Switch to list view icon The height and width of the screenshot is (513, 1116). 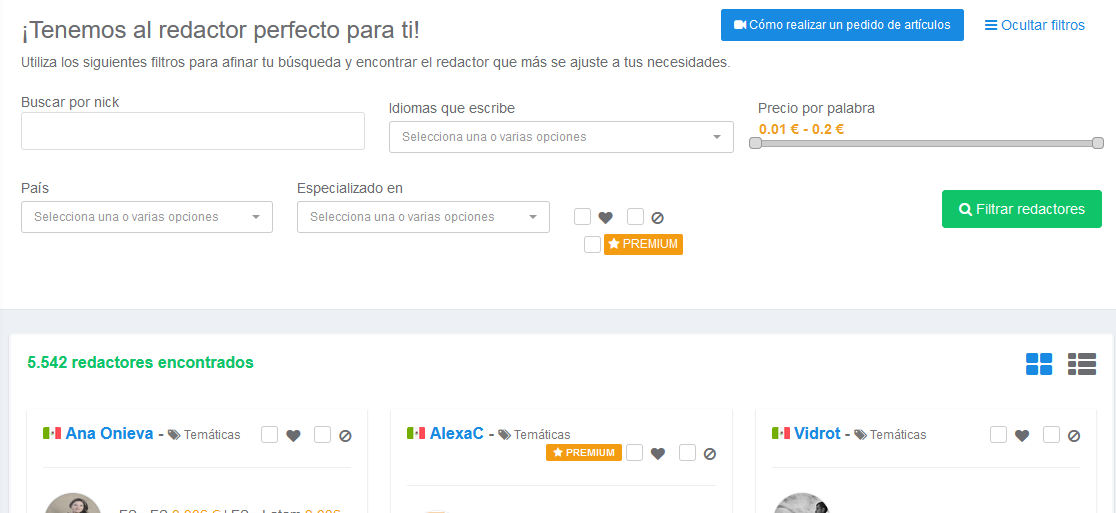(x=1082, y=364)
